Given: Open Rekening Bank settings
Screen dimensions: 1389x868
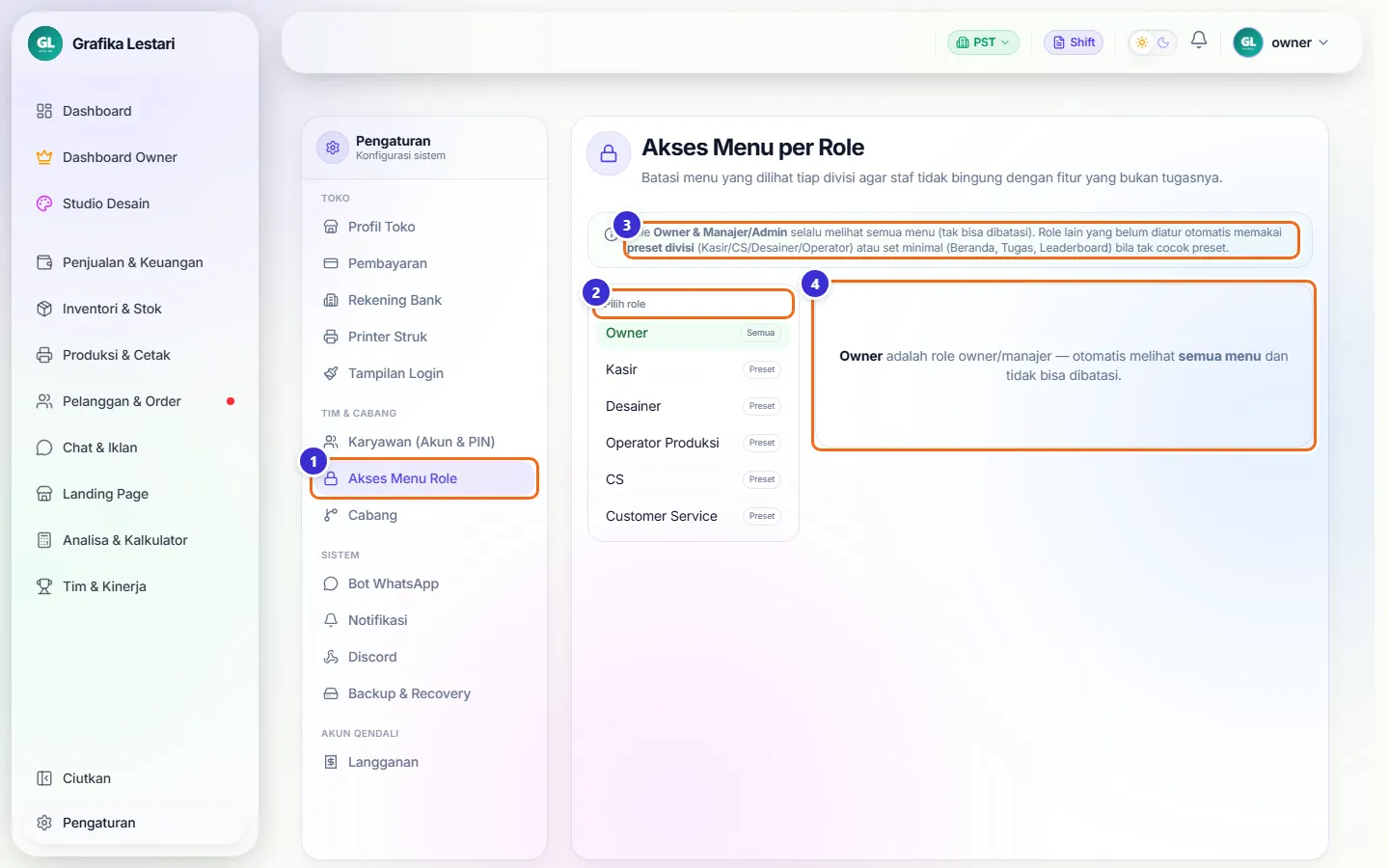Looking at the screenshot, I should (x=424, y=300).
